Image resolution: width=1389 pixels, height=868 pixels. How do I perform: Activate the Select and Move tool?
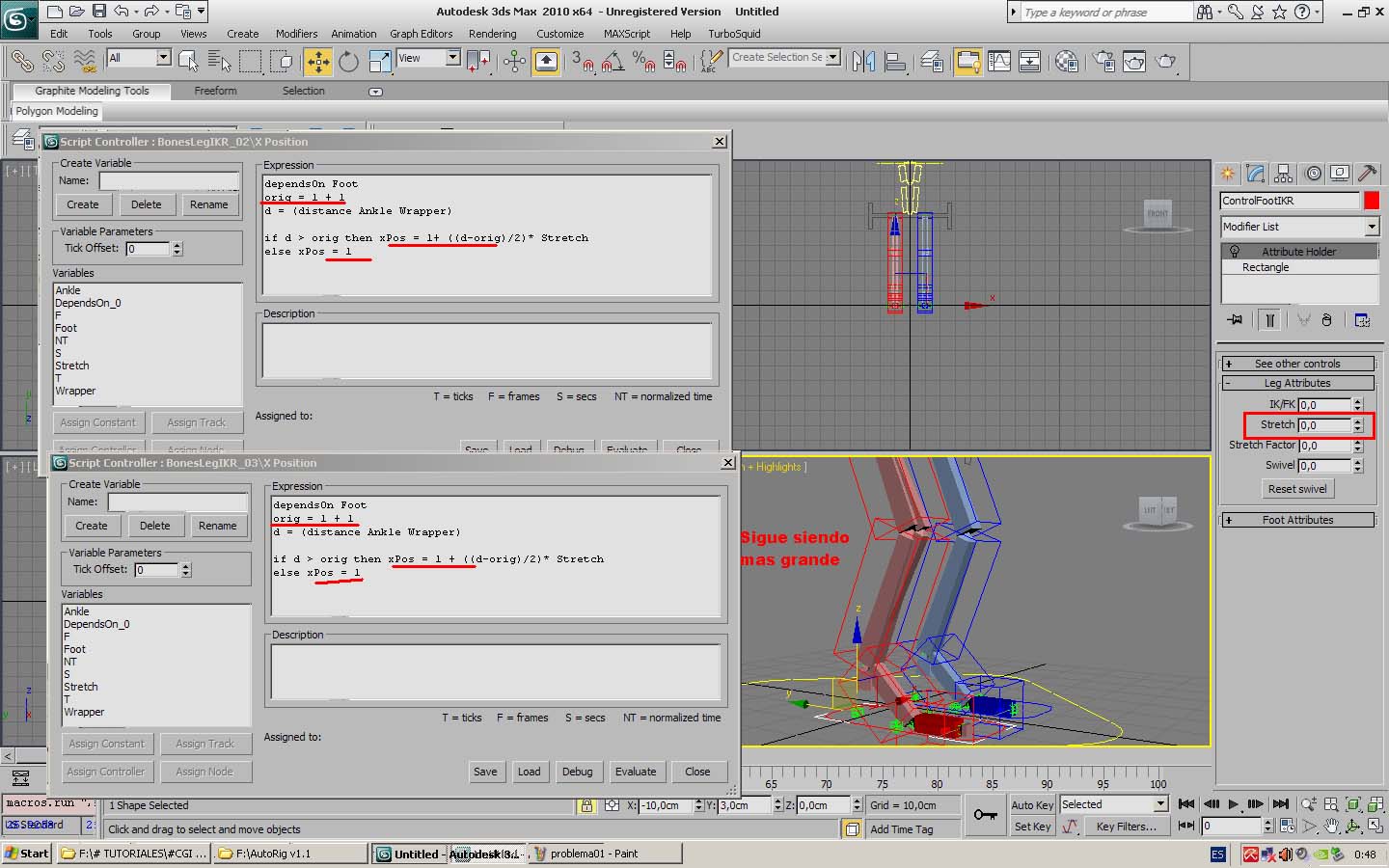click(x=317, y=62)
